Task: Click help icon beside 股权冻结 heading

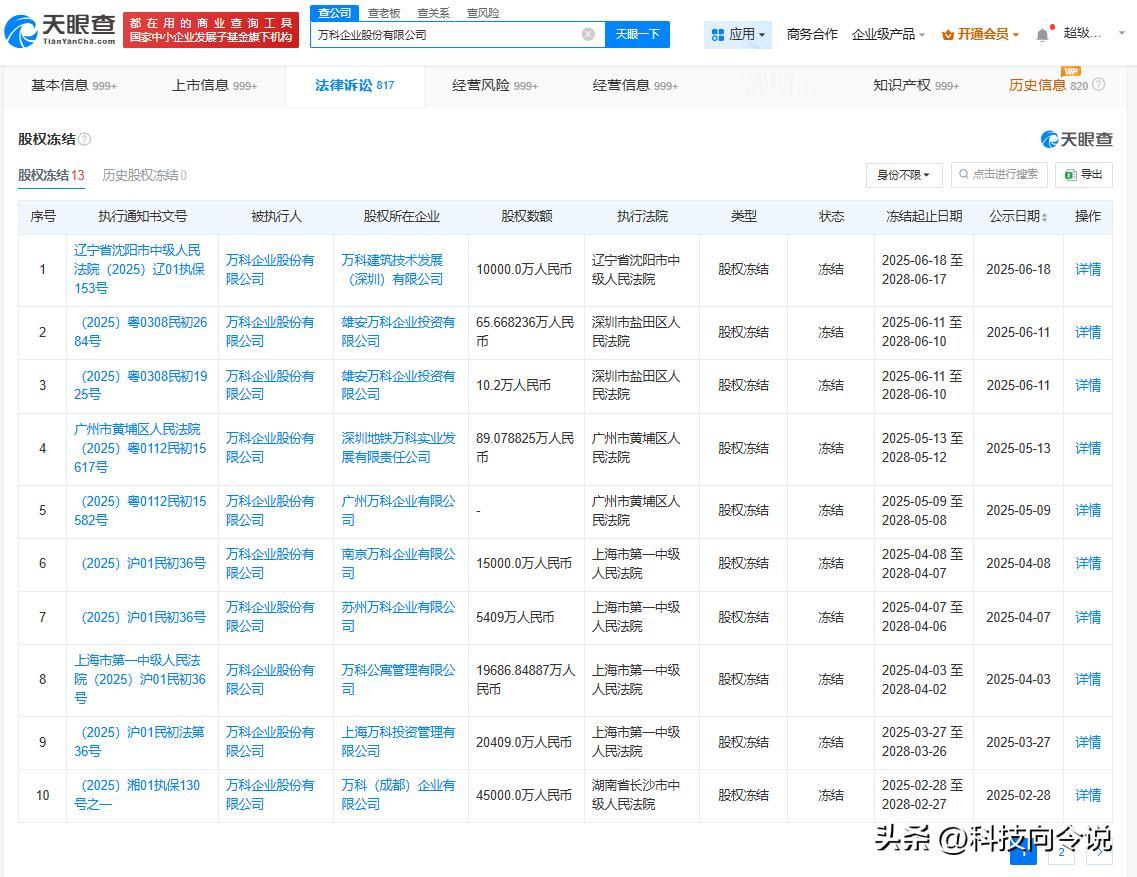Action: point(85,139)
